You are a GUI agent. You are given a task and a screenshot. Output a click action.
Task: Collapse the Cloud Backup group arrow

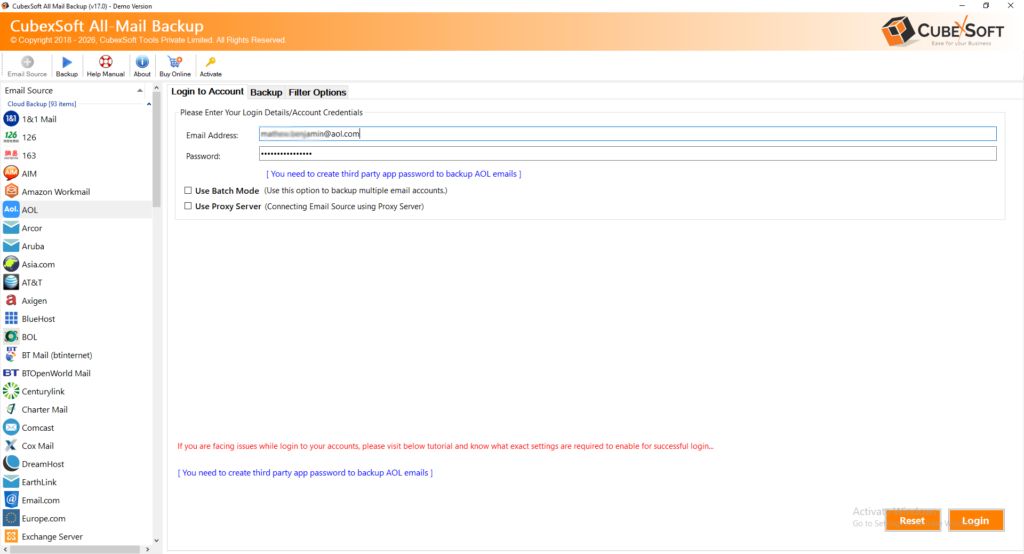click(x=149, y=104)
